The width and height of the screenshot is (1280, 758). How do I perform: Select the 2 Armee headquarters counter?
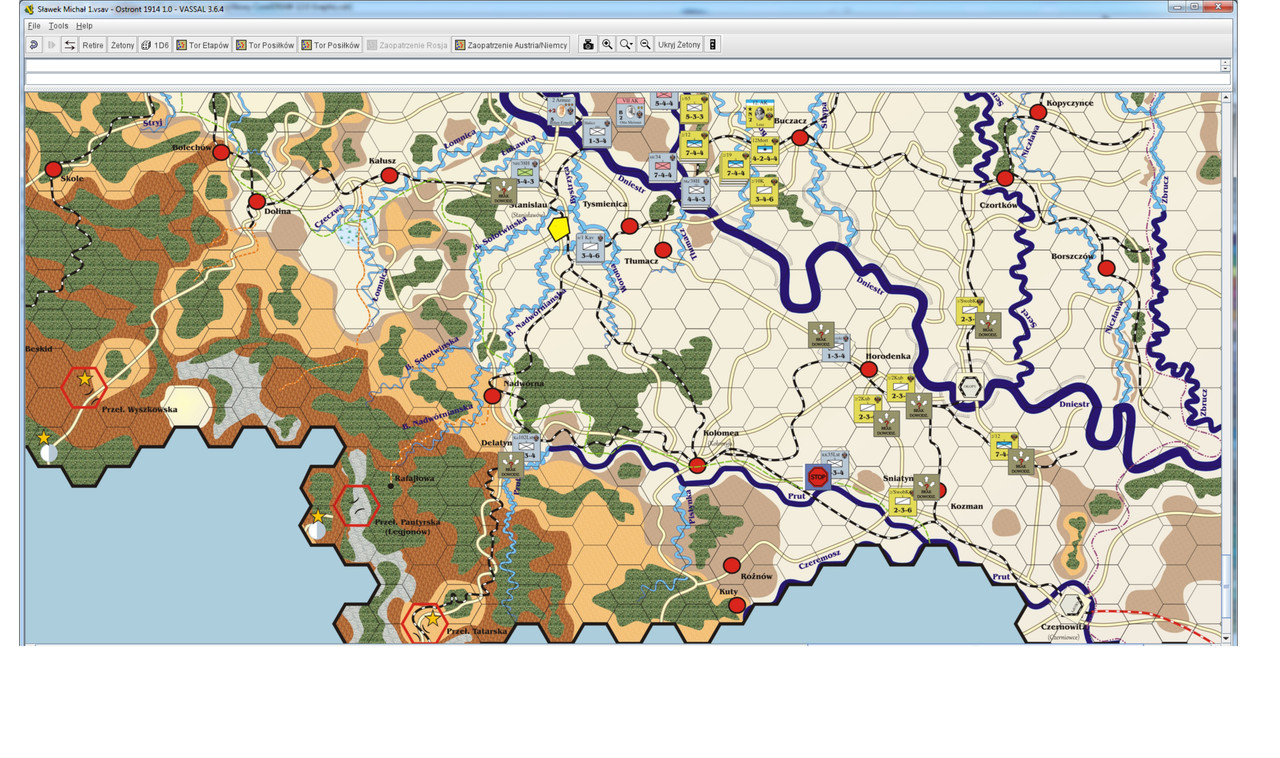click(x=563, y=111)
